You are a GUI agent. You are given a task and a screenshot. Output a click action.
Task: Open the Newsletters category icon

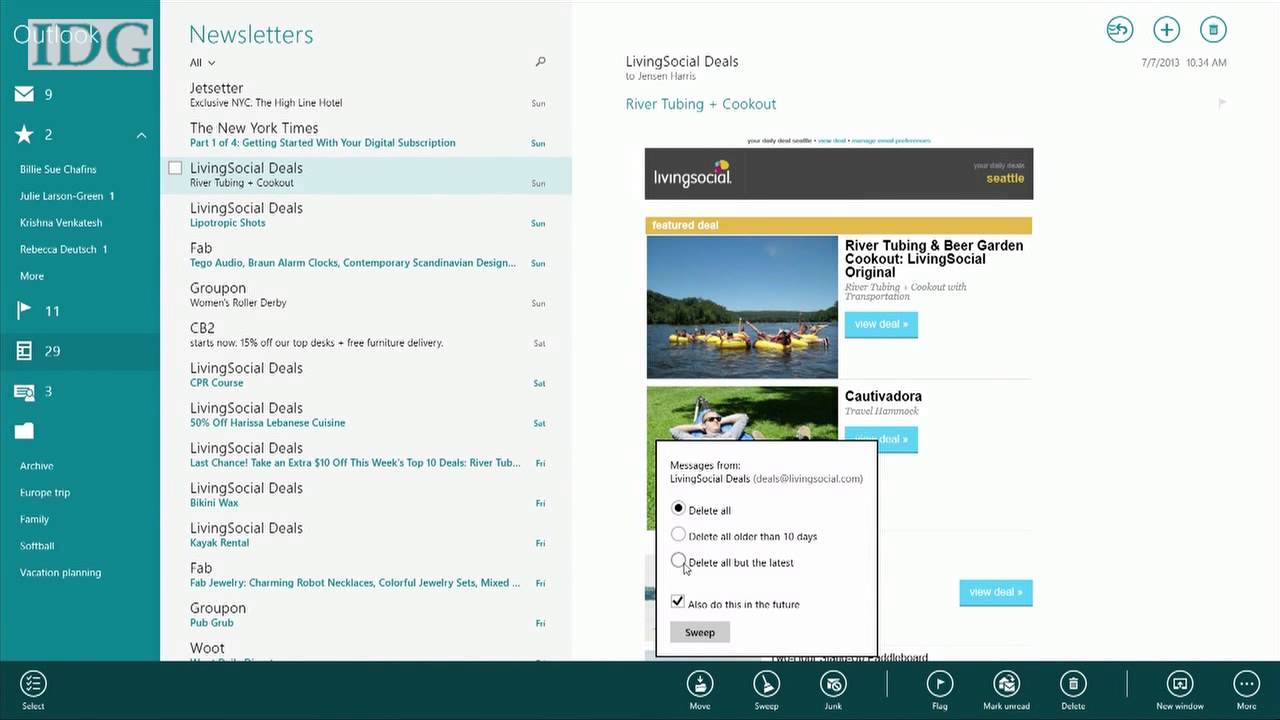24,351
